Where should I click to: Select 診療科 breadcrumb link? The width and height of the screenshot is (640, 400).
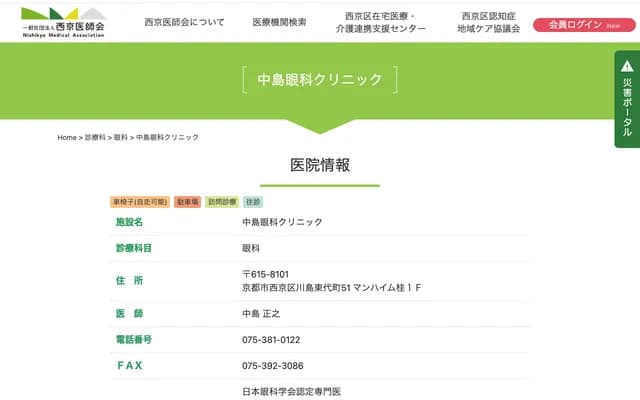click(95, 137)
